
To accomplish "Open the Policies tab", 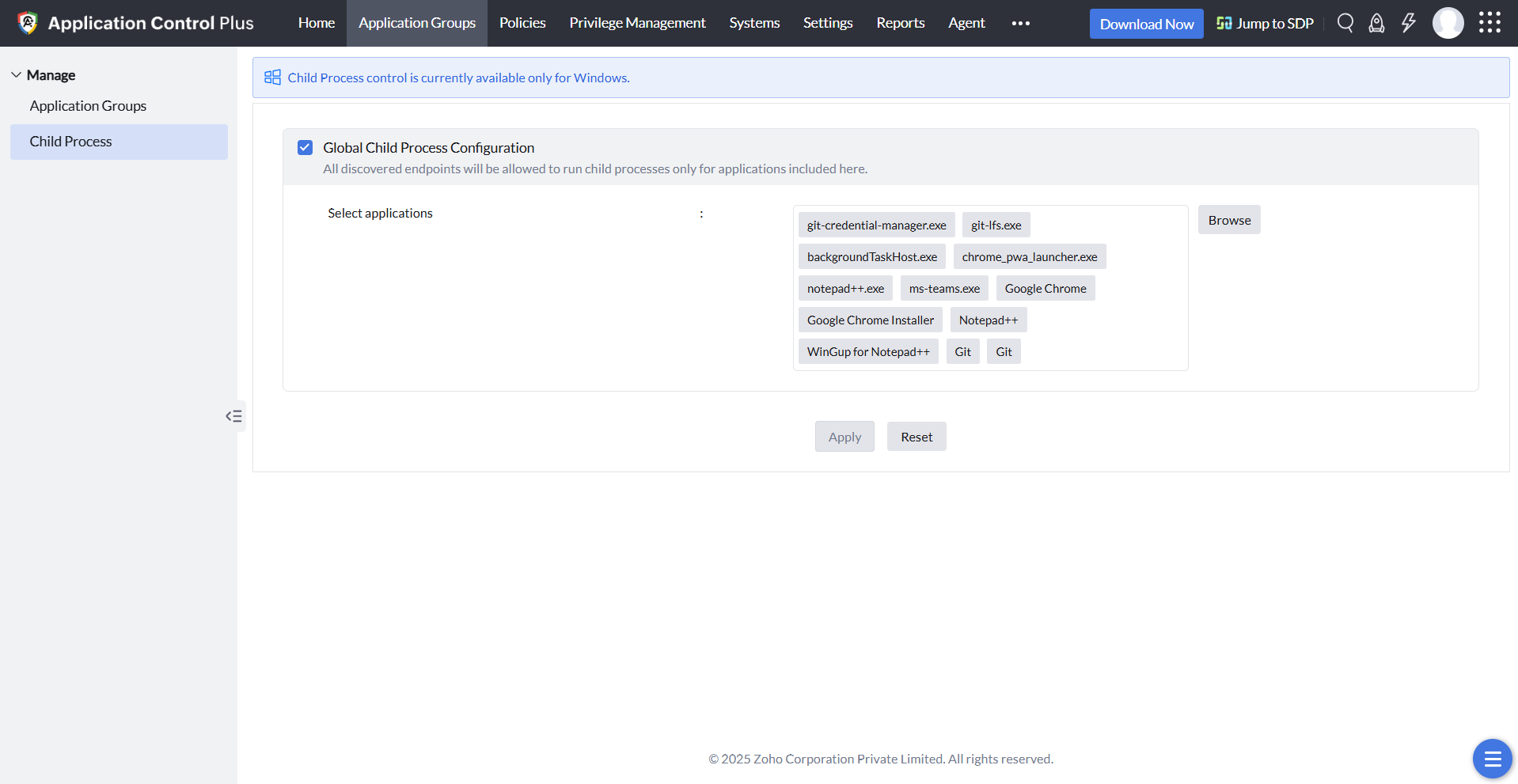I will coord(522,23).
